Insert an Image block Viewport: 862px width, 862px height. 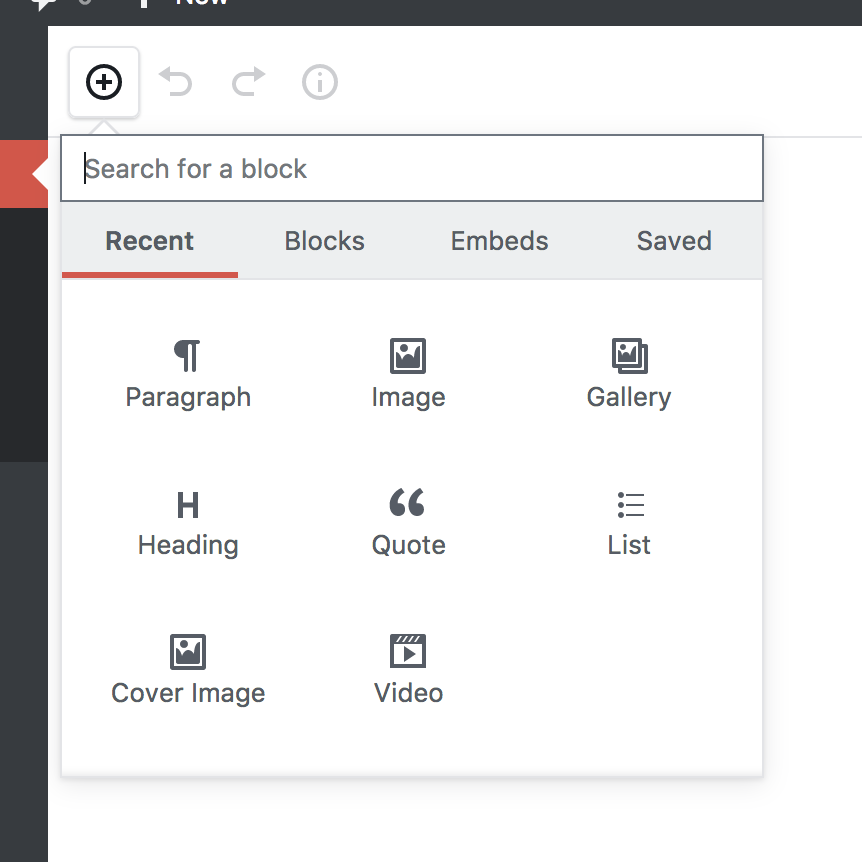pyautogui.click(x=408, y=374)
